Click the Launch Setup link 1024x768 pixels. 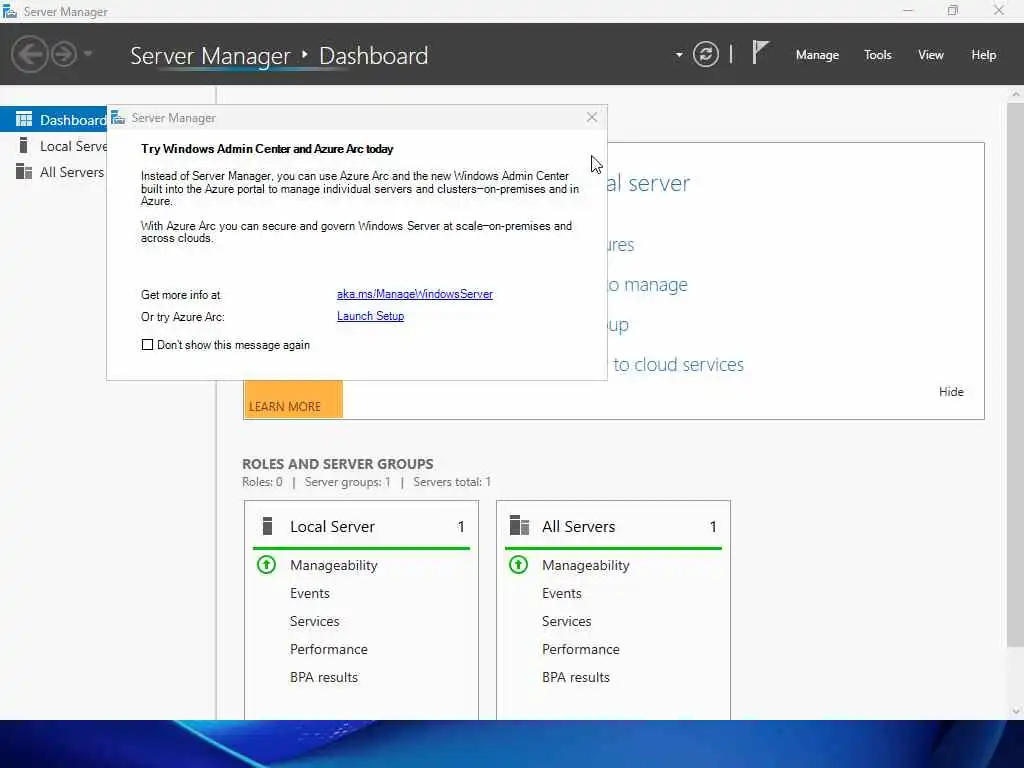pos(370,316)
